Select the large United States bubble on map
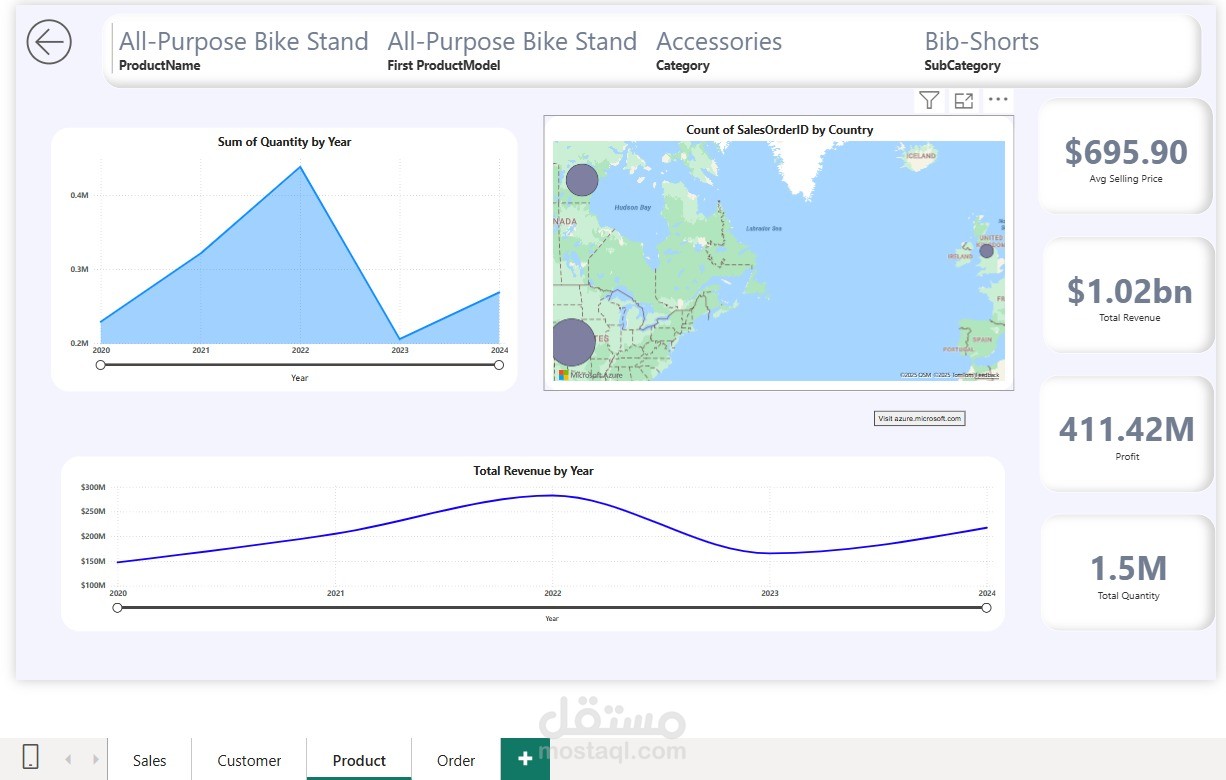Image resolution: width=1226 pixels, height=780 pixels. (x=572, y=342)
